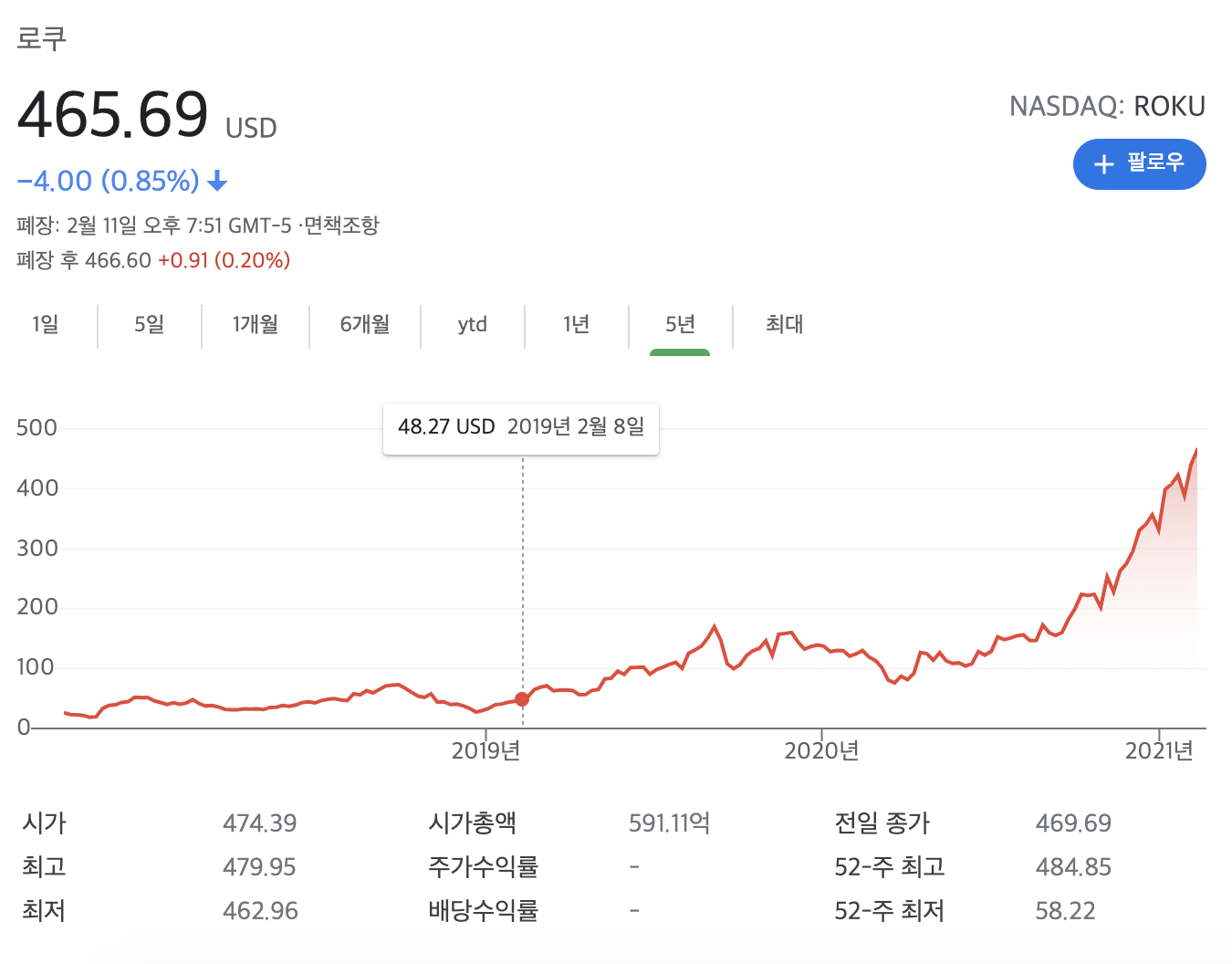Click the 52-주 최고 label
The width and height of the screenshot is (1232, 964).
tap(890, 867)
